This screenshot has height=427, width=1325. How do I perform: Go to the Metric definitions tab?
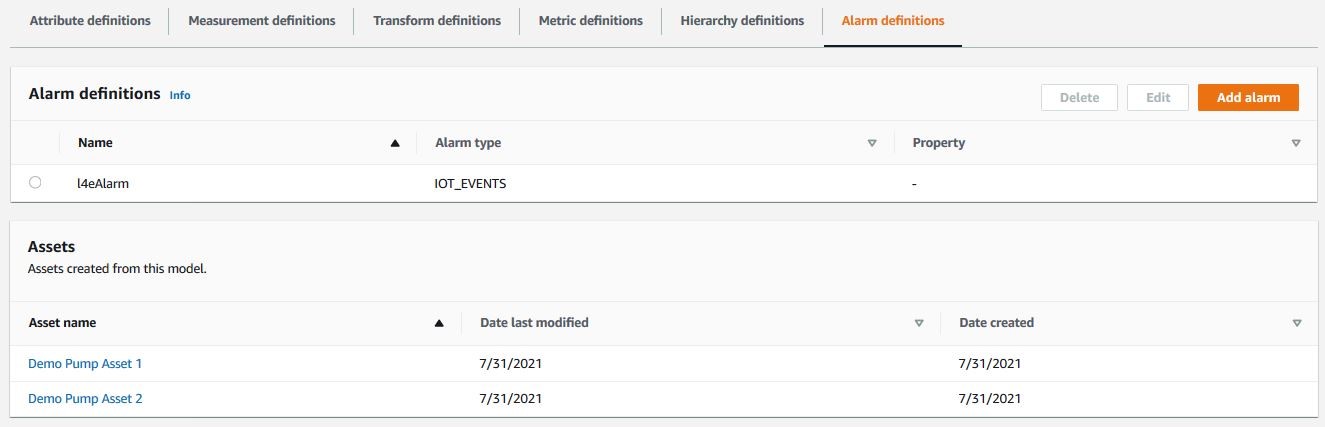[590, 21]
